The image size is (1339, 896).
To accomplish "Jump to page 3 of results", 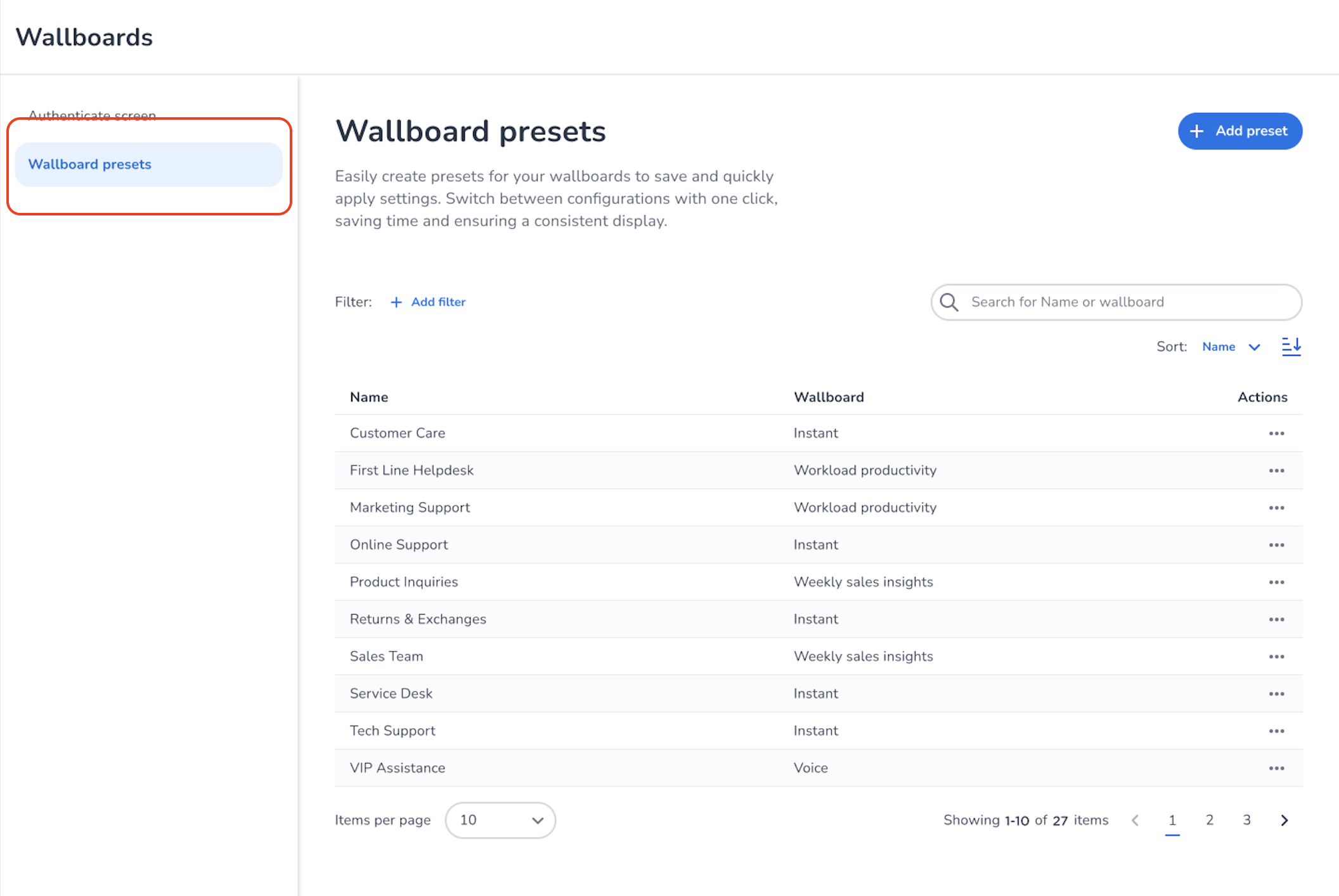I will [x=1246, y=821].
